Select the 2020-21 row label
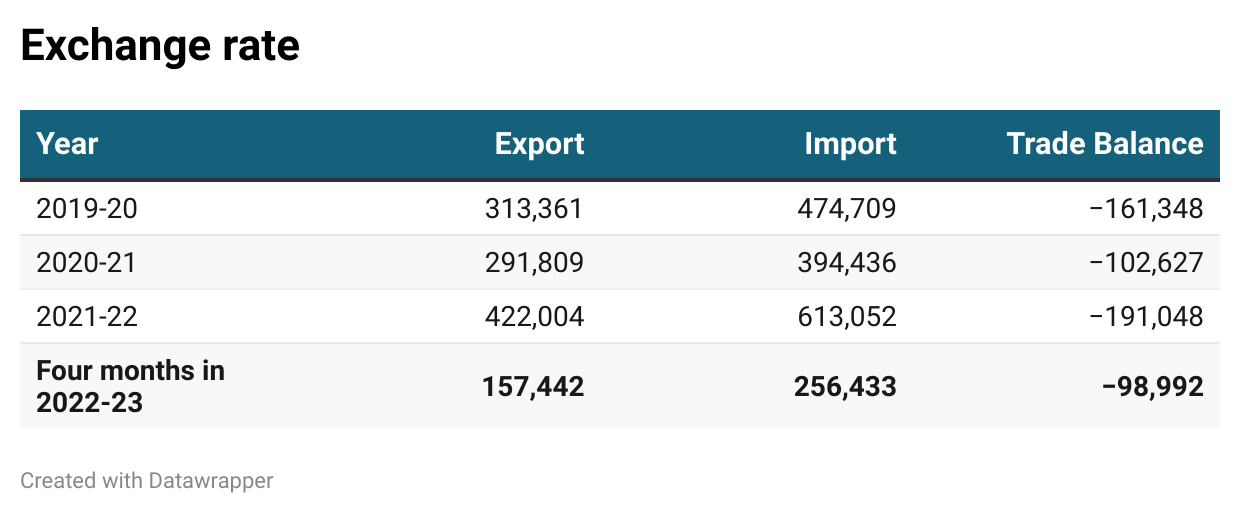The image size is (1240, 514). (x=86, y=263)
